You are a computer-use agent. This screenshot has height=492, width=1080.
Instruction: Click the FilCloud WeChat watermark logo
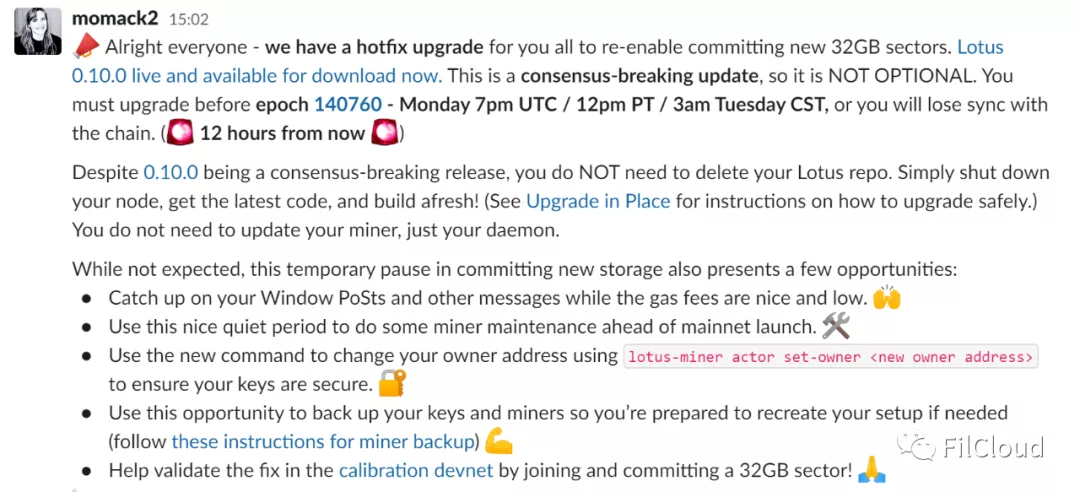(x=970, y=447)
